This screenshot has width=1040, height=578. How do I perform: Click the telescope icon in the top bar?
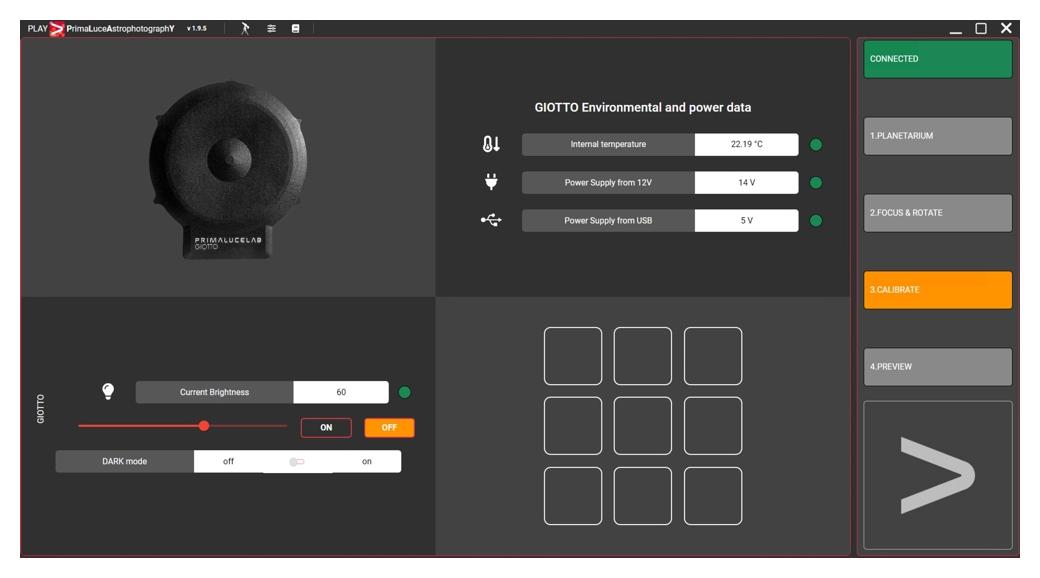(x=246, y=28)
